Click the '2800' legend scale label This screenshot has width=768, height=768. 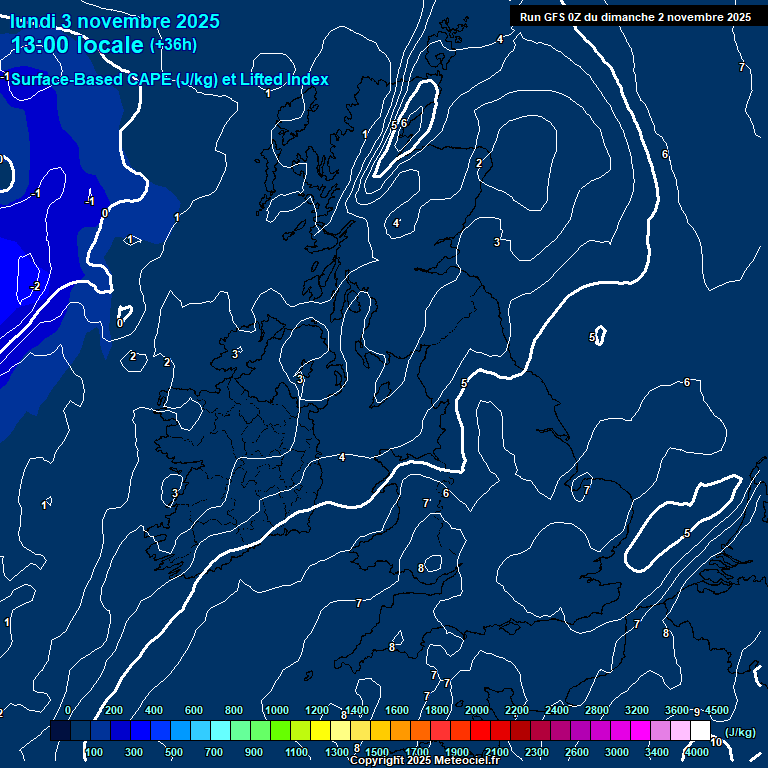point(597,710)
